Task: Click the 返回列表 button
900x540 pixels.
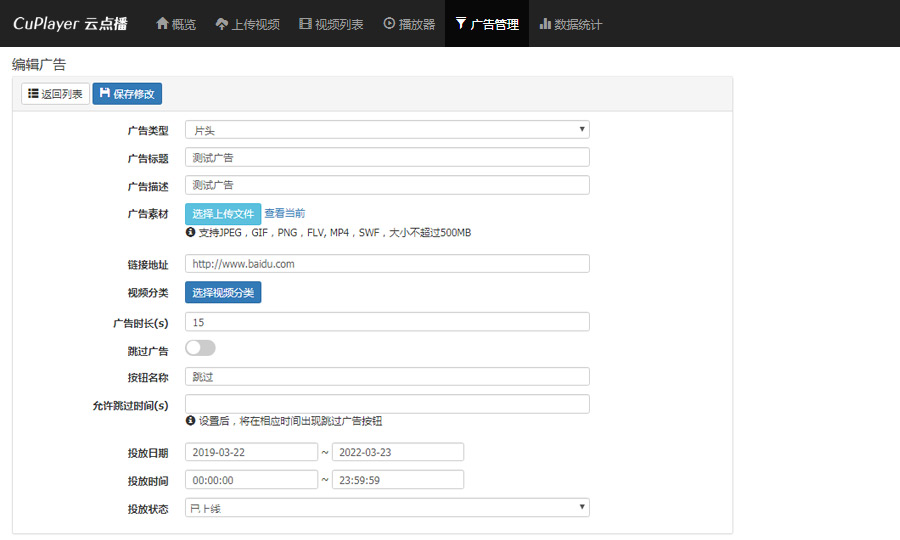Action: [55, 94]
